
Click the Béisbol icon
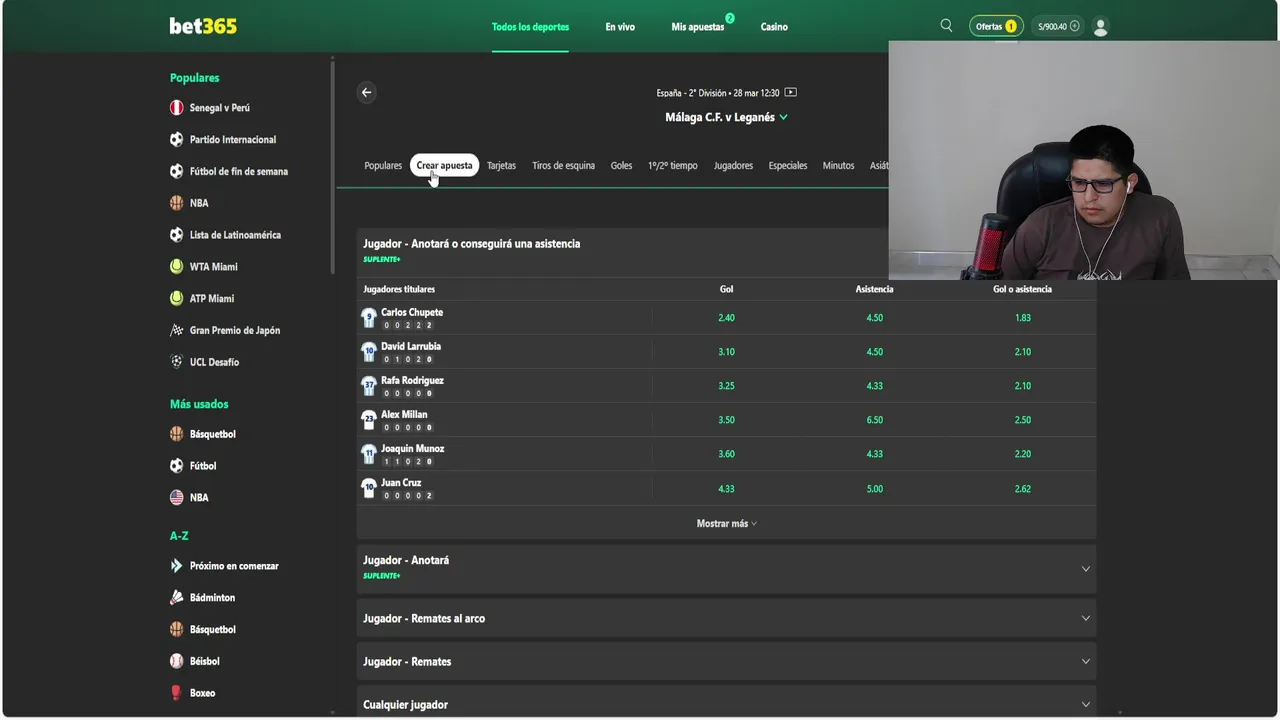[177, 661]
